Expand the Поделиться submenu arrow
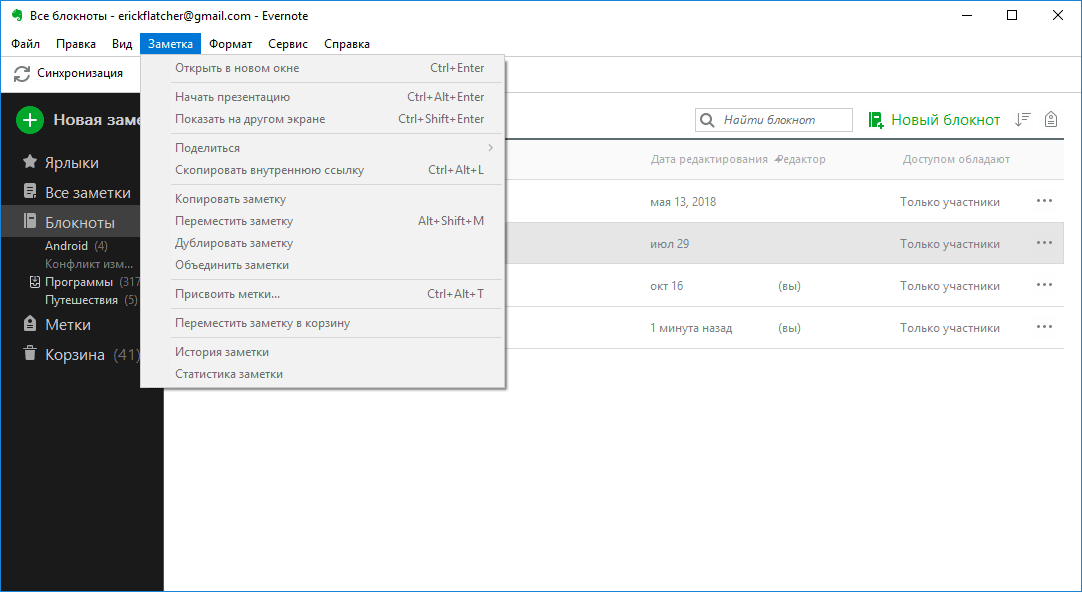 491,148
